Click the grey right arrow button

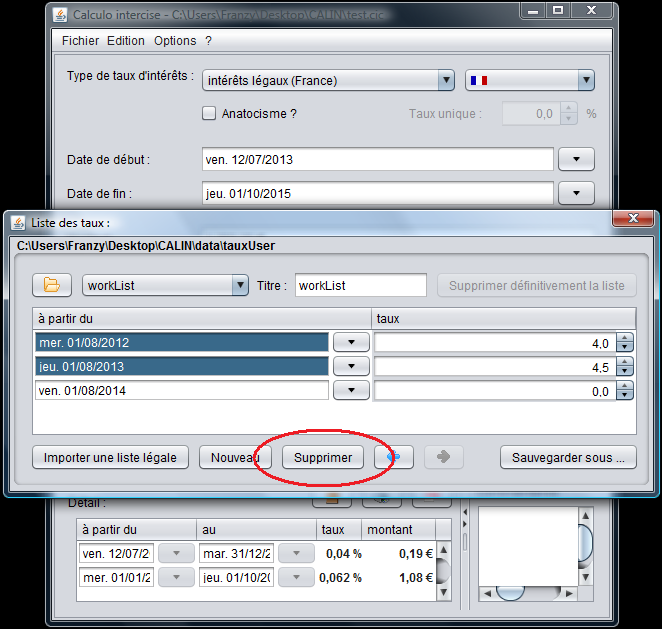[443, 457]
